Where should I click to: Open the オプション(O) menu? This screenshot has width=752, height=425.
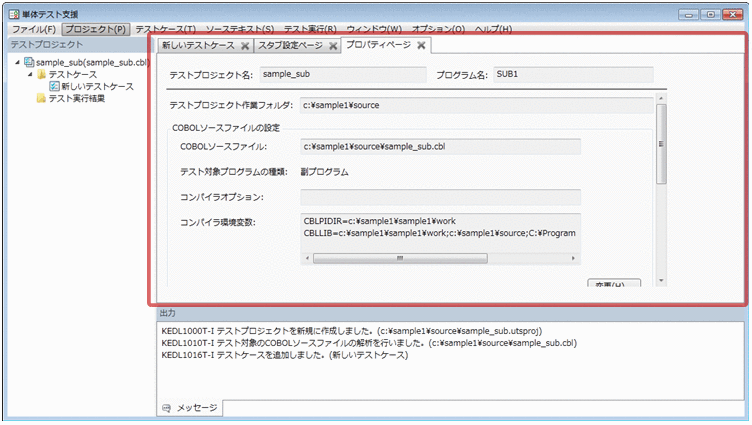[438, 29]
